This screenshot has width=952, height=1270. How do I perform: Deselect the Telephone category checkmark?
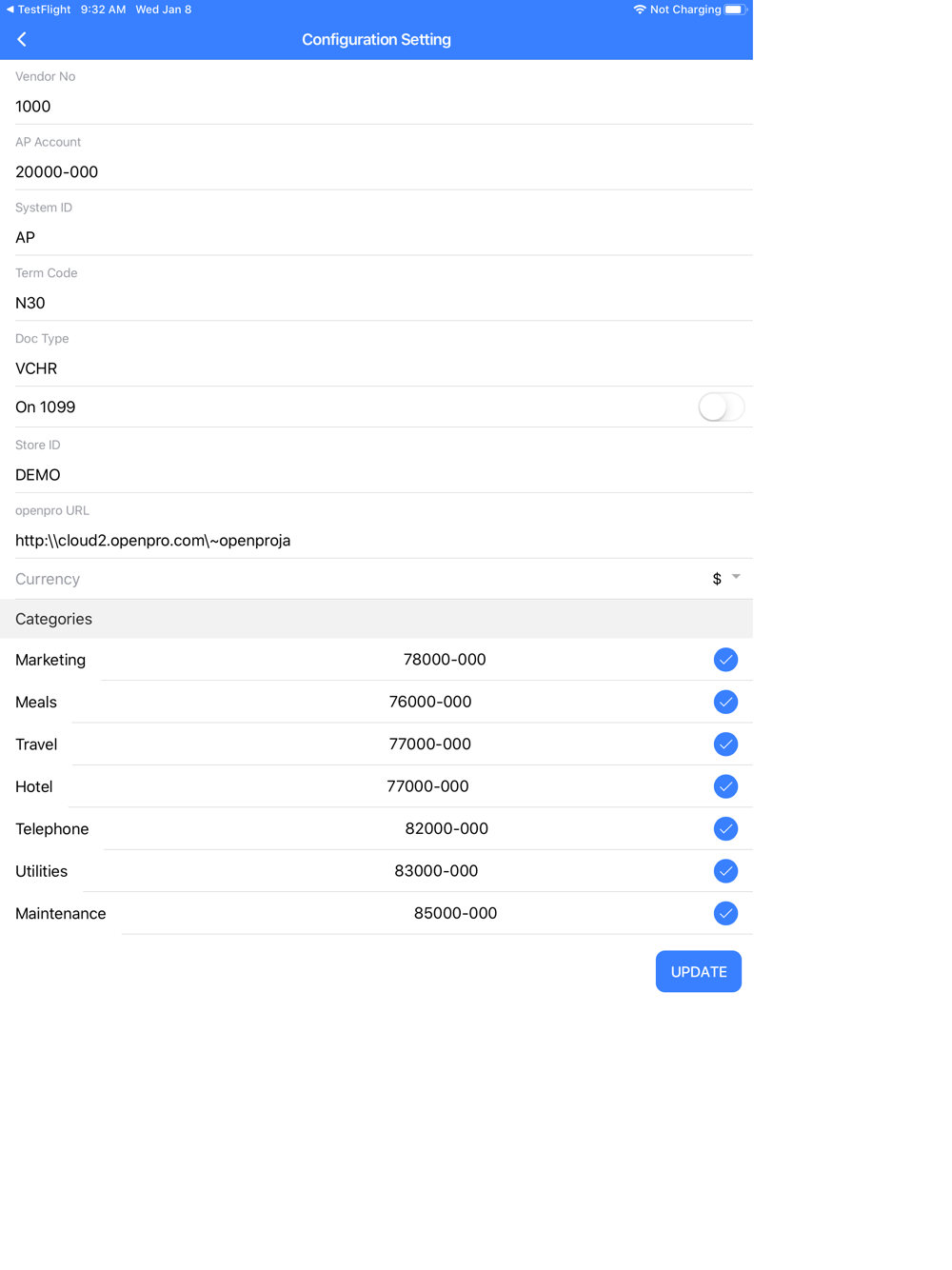point(725,829)
